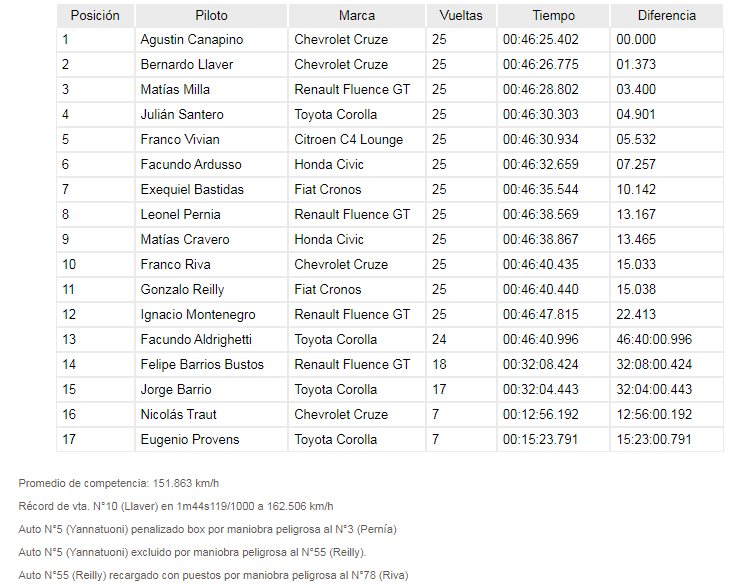Viewport: 731px width, 588px height.
Task: Click the Promedio de competencia text line
Action: pyautogui.click(x=118, y=483)
